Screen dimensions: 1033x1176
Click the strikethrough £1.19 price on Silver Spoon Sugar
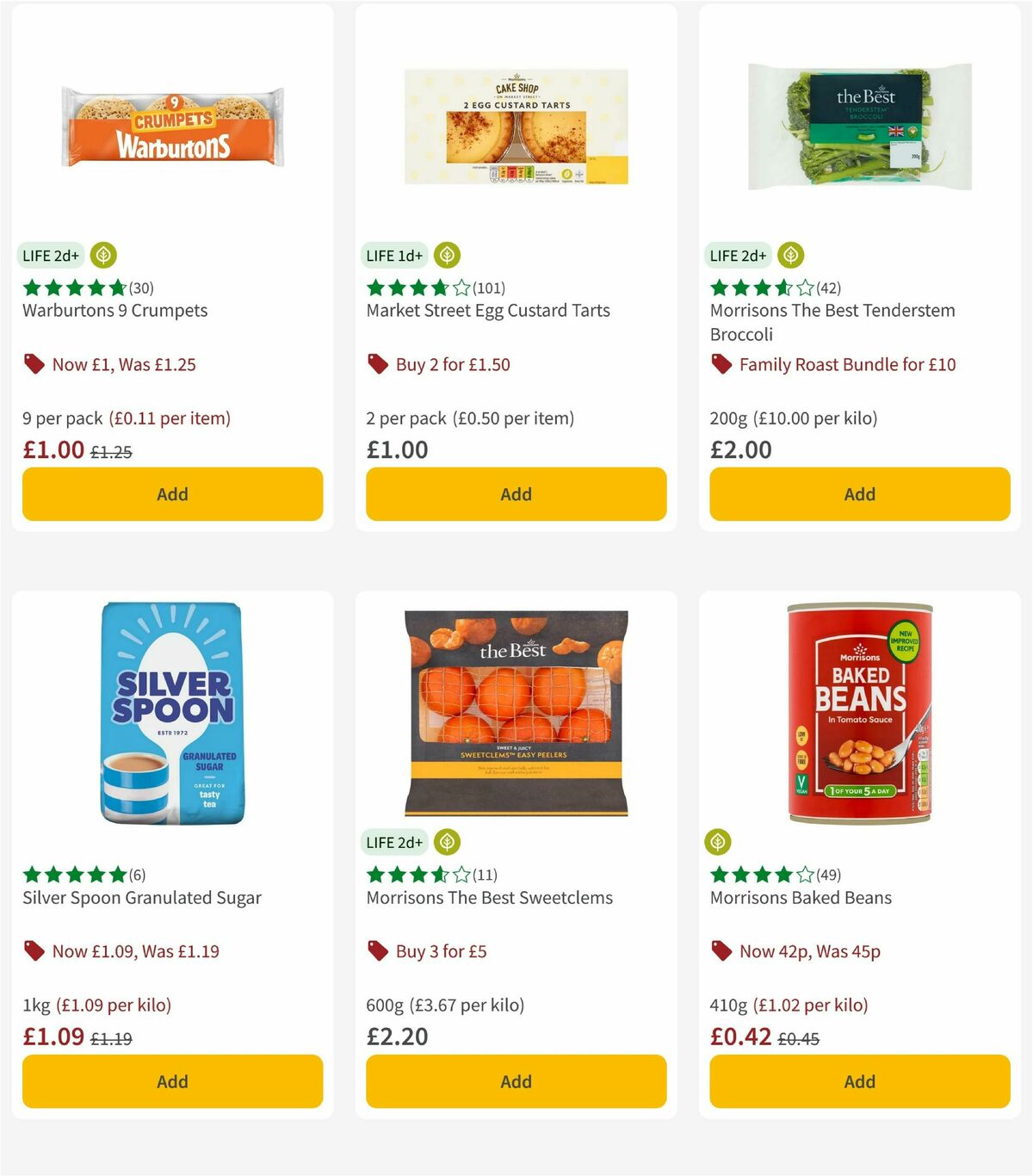(112, 1038)
